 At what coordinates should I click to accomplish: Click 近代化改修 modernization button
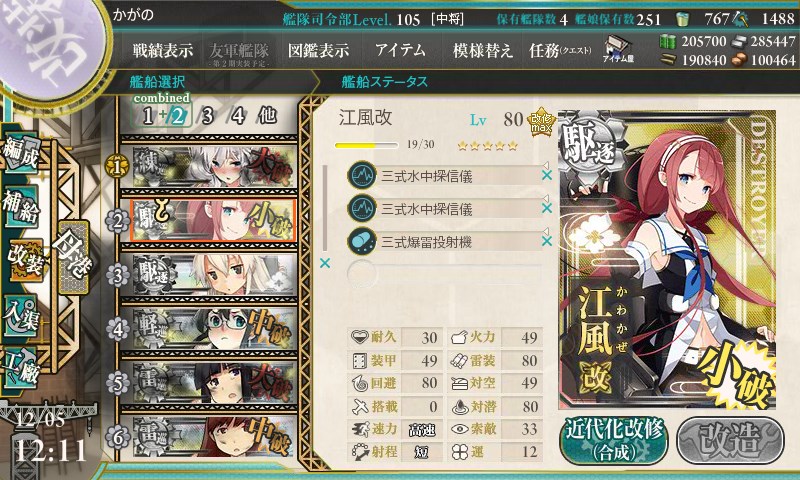point(614,441)
